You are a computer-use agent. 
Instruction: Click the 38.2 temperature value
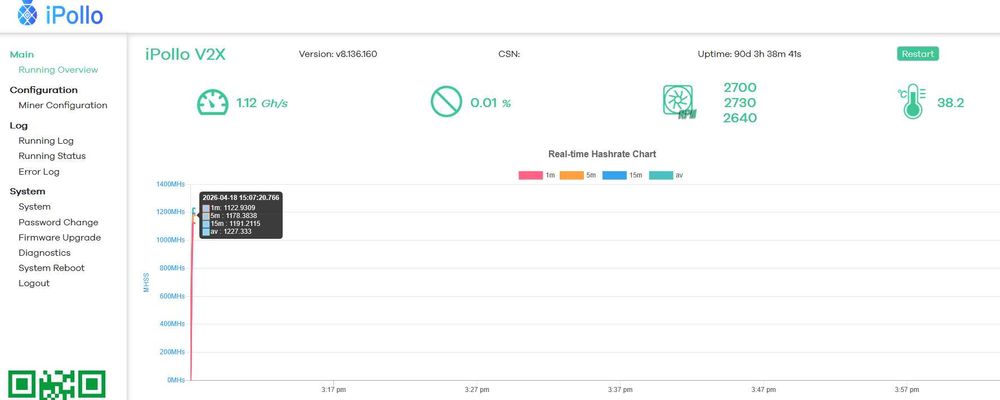coord(950,103)
